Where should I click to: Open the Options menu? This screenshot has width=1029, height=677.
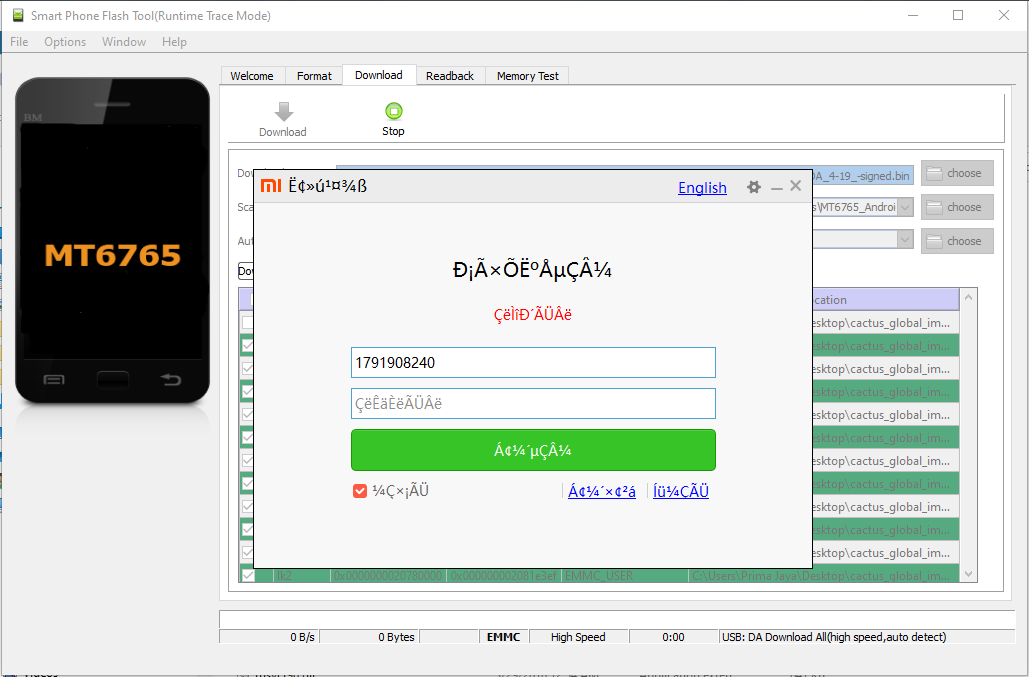[x=65, y=41]
